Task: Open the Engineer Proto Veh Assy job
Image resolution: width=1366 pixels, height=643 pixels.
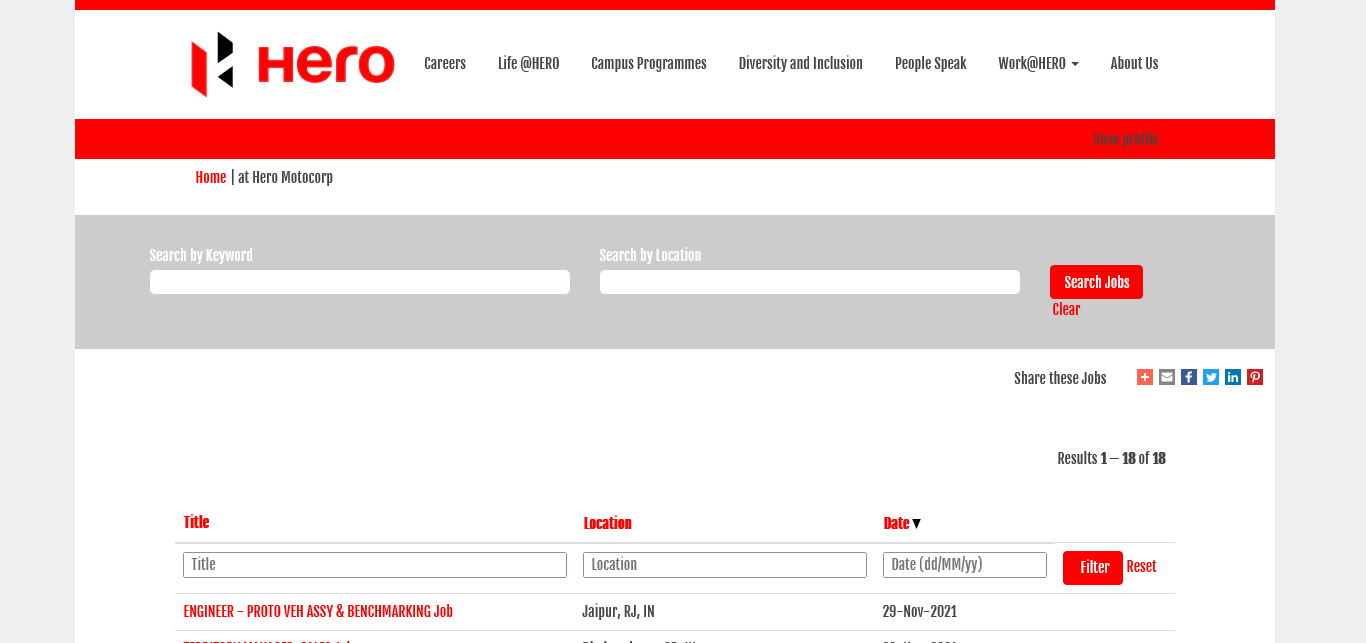Action: (318, 611)
